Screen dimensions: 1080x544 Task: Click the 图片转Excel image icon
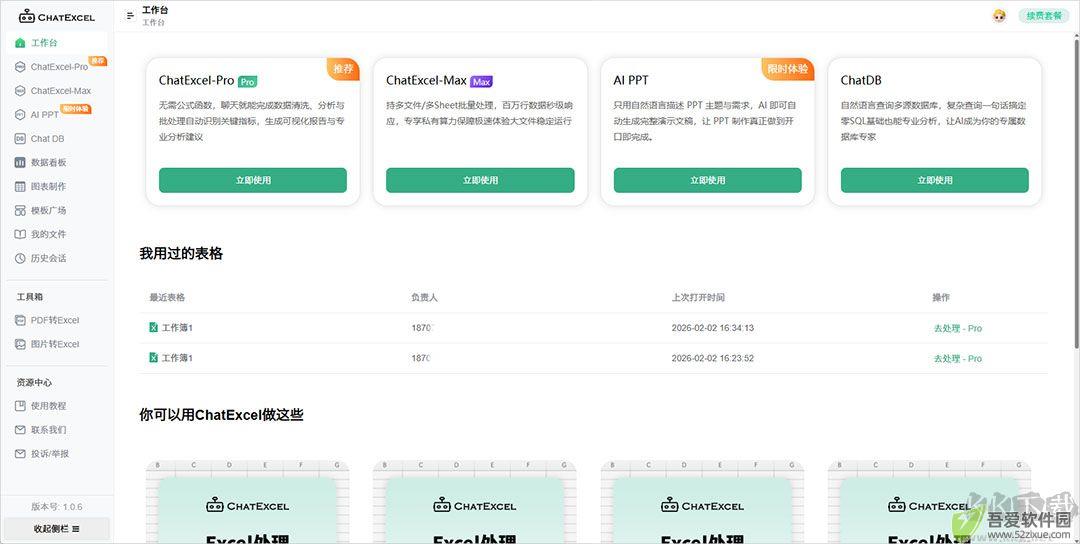pos(20,344)
